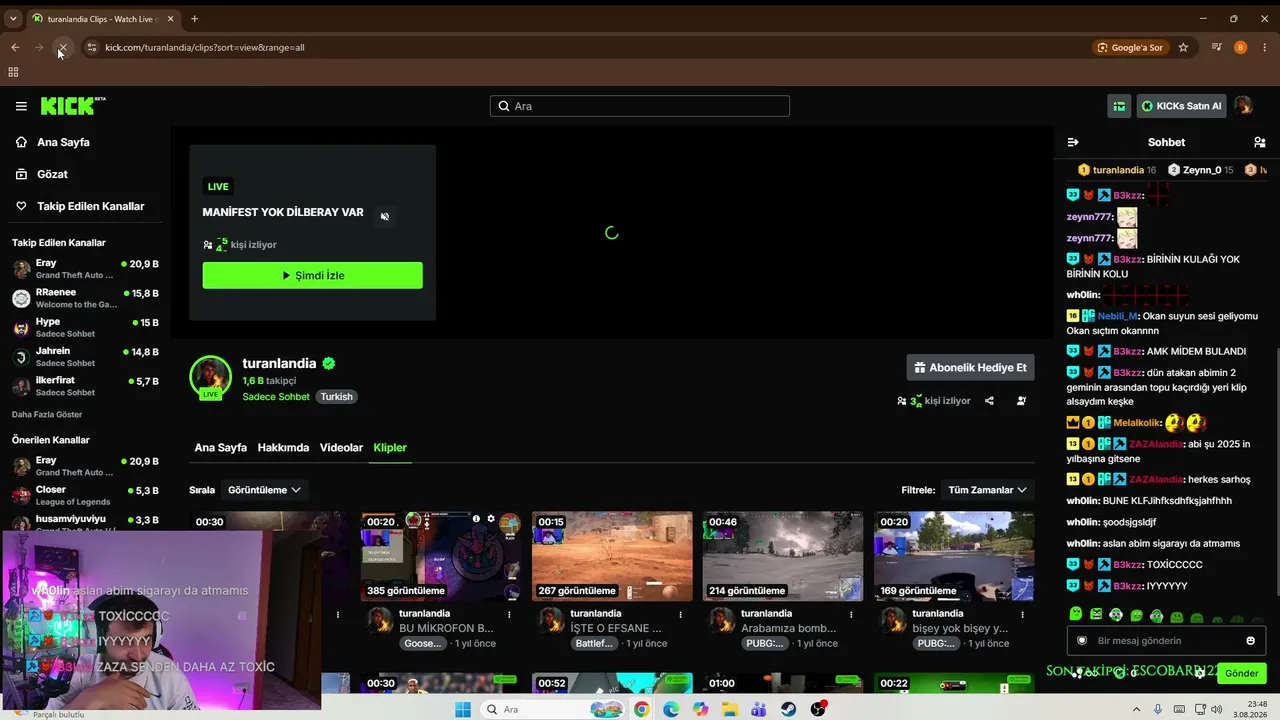This screenshot has width=1280, height=720.
Task: Play the 385 görüntüleme clip thumbnail
Action: 441,556
